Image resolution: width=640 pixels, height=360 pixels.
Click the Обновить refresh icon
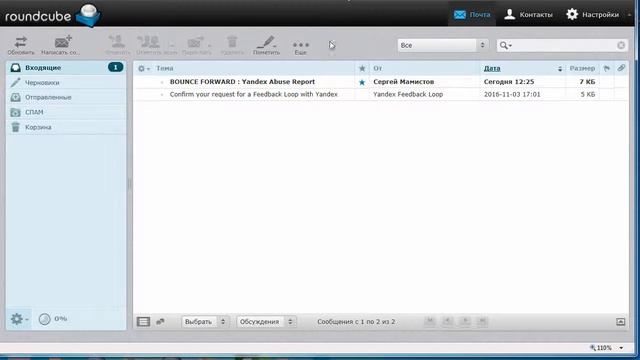21,42
